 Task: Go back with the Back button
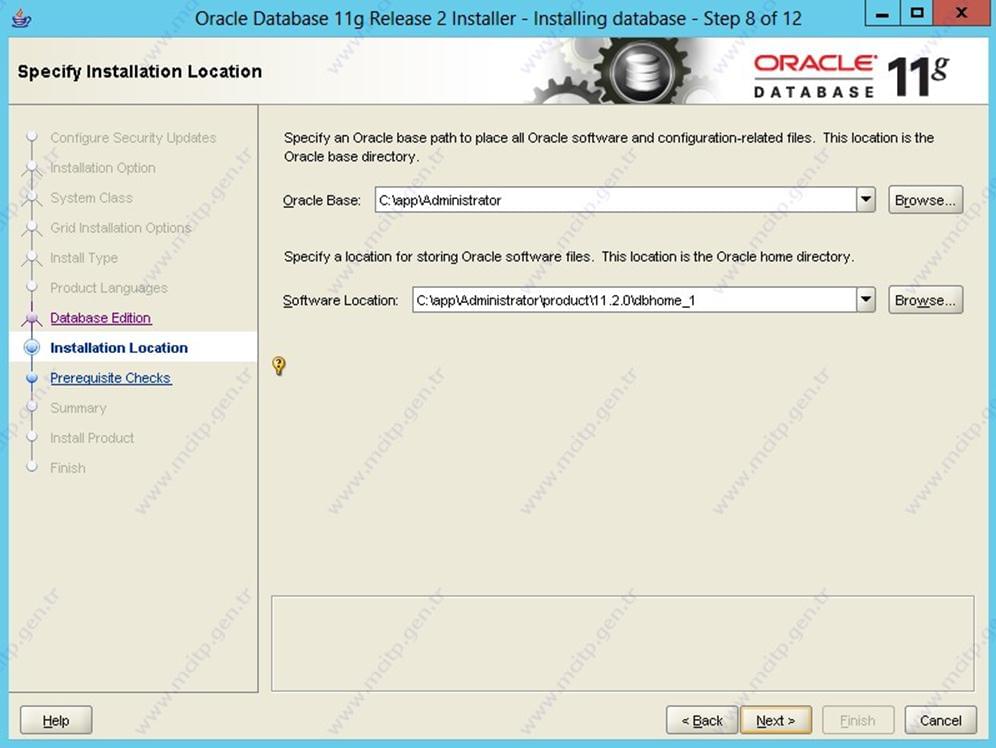[702, 720]
